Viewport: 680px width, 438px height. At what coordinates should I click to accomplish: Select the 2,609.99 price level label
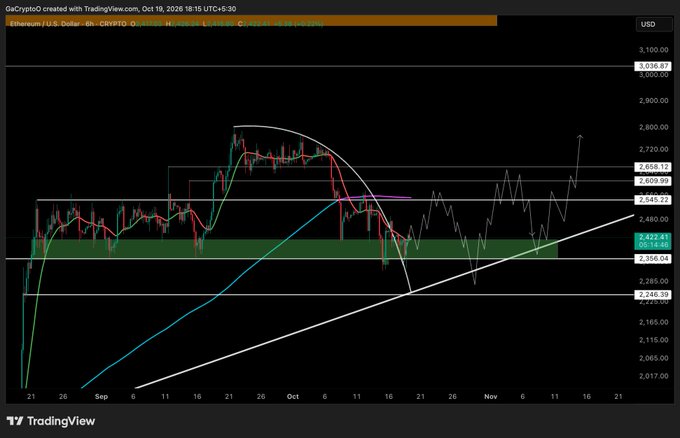(x=653, y=181)
